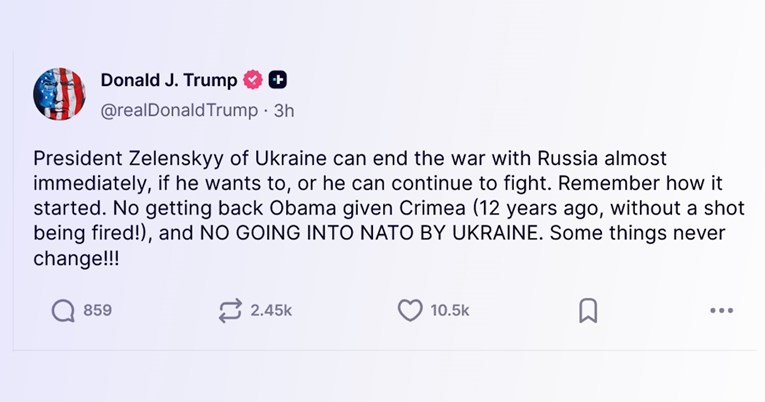Screen dimensions: 765x402
Task: Click the 10.5k likes count
Action: pos(450,311)
